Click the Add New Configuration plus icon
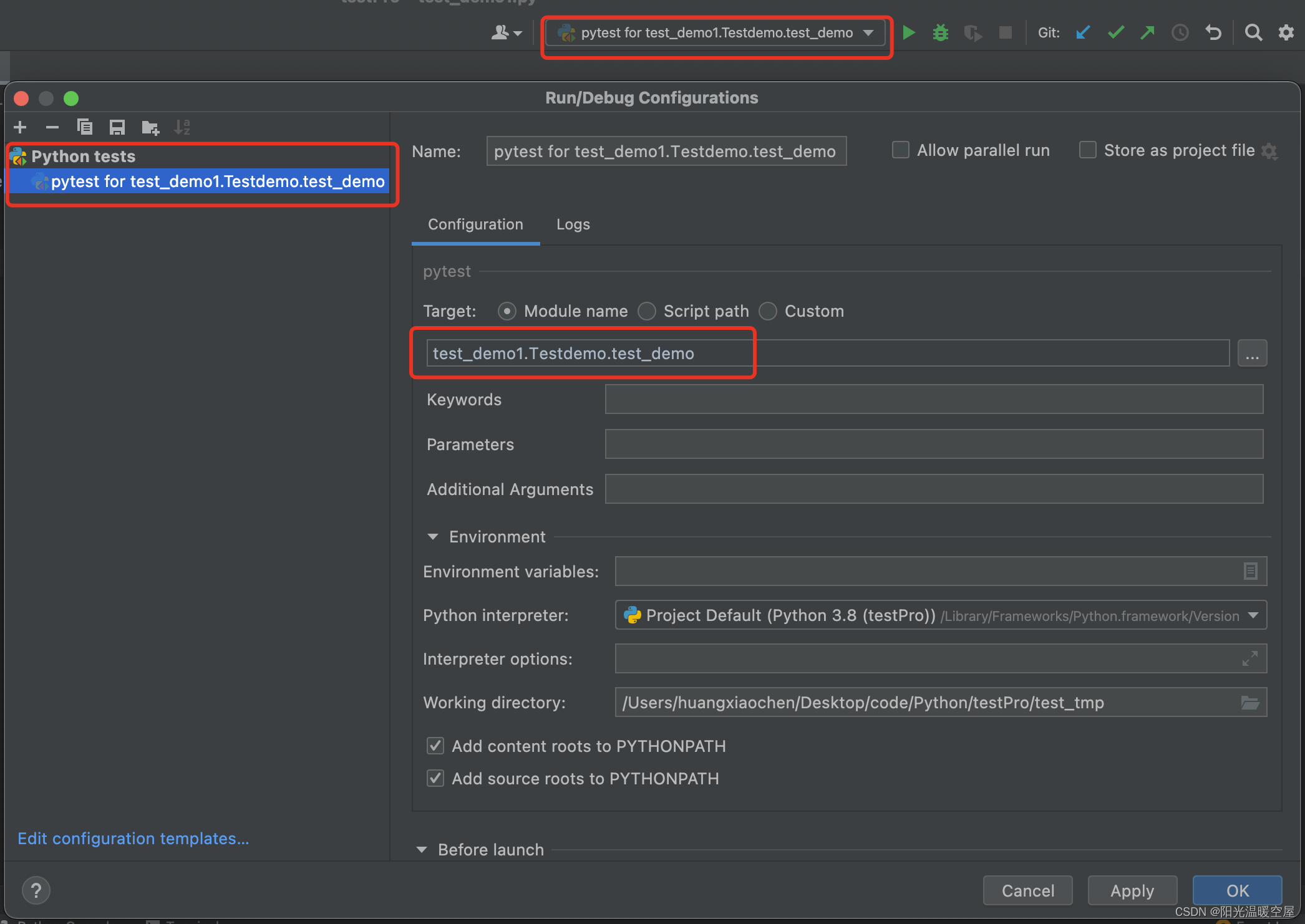 [20, 127]
